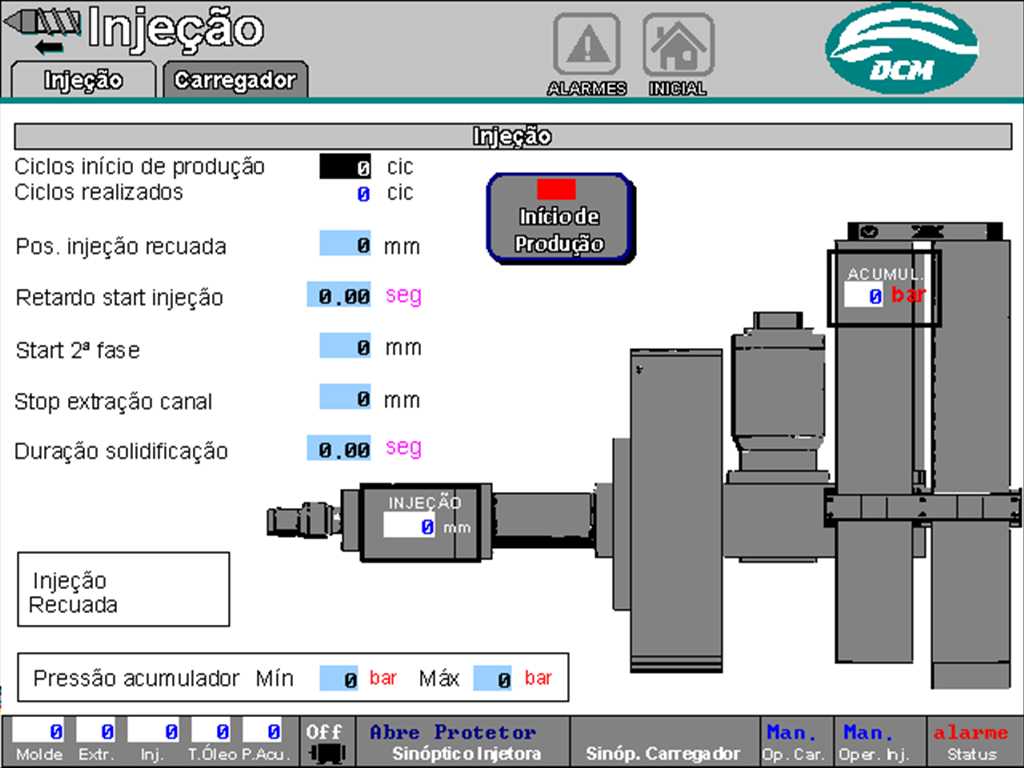Click the DCM company logo
The height and width of the screenshot is (768, 1024).
pos(901,43)
